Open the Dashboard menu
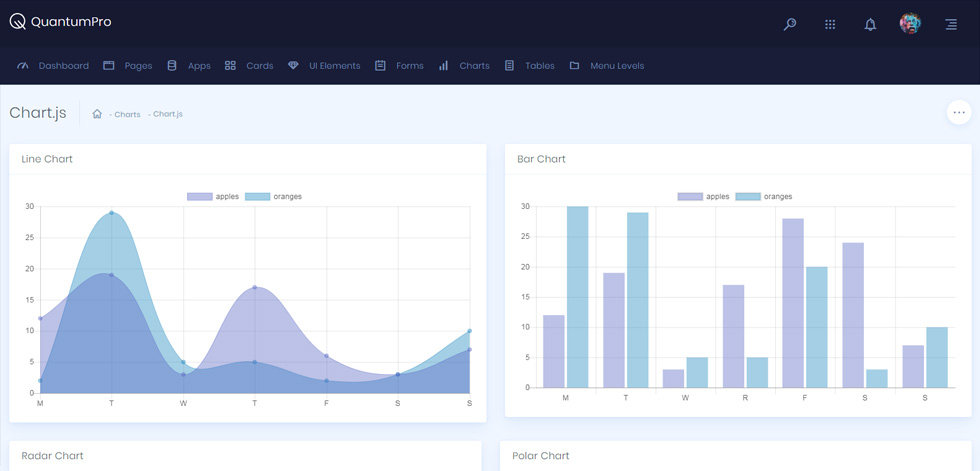 pyautogui.click(x=64, y=66)
